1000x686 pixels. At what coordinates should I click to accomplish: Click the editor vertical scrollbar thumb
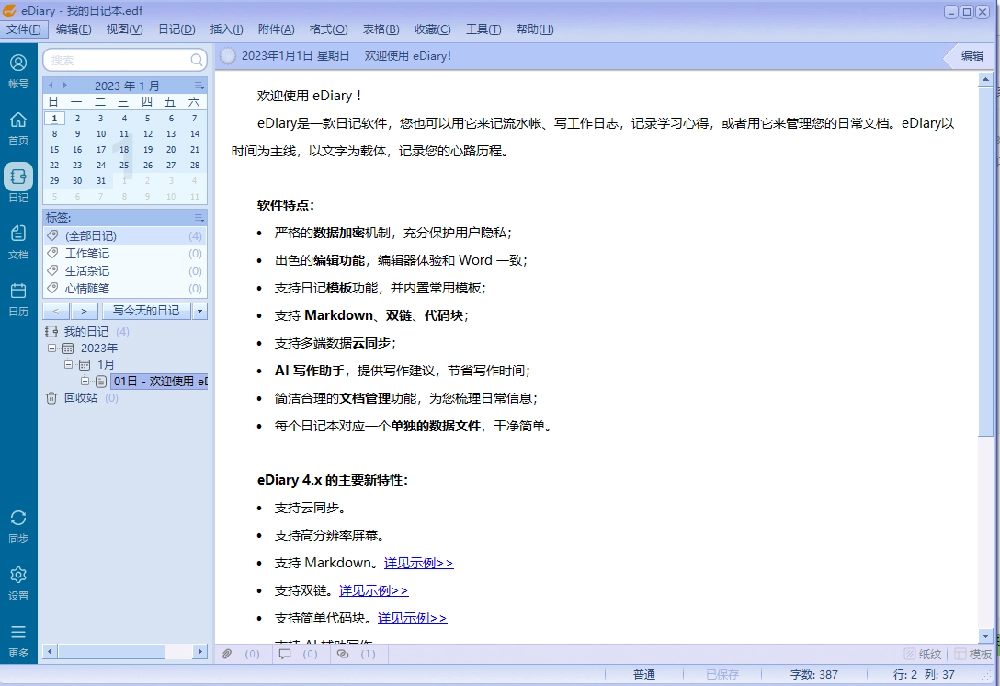986,261
